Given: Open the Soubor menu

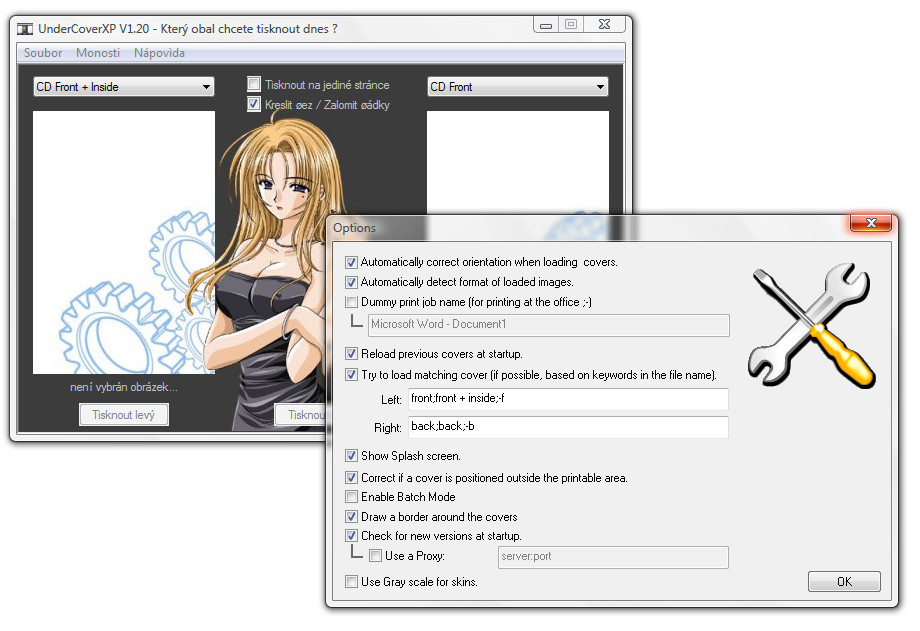Looking at the screenshot, I should click(x=43, y=53).
